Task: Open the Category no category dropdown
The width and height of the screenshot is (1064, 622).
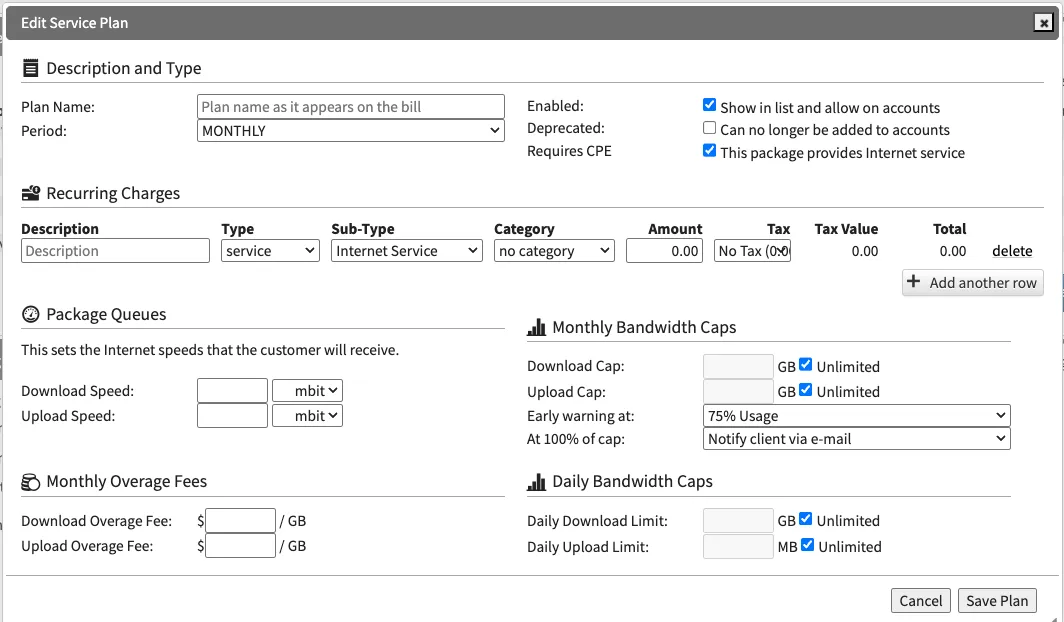Action: pyautogui.click(x=554, y=251)
